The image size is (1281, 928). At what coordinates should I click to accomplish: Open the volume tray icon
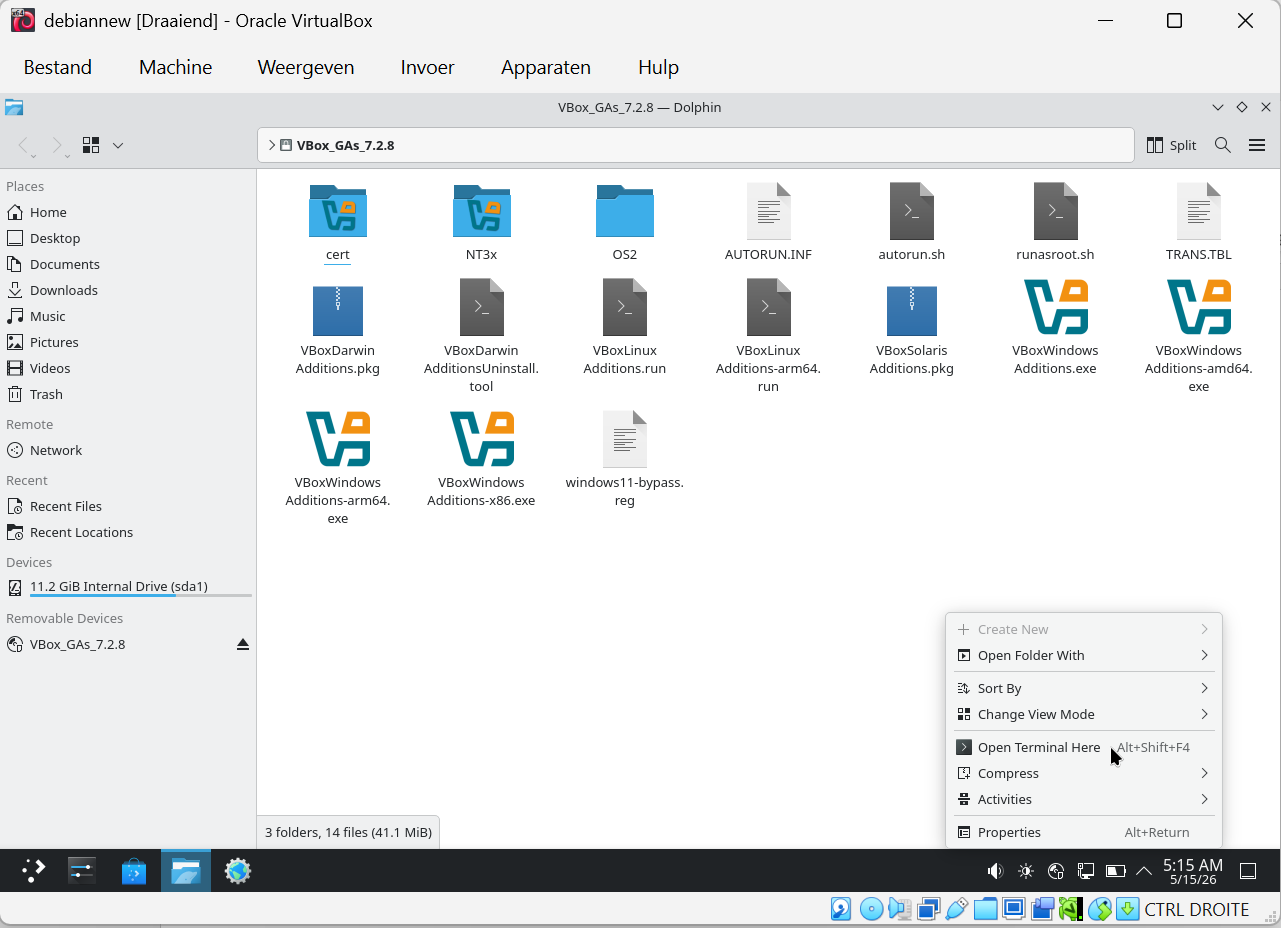[995, 871]
